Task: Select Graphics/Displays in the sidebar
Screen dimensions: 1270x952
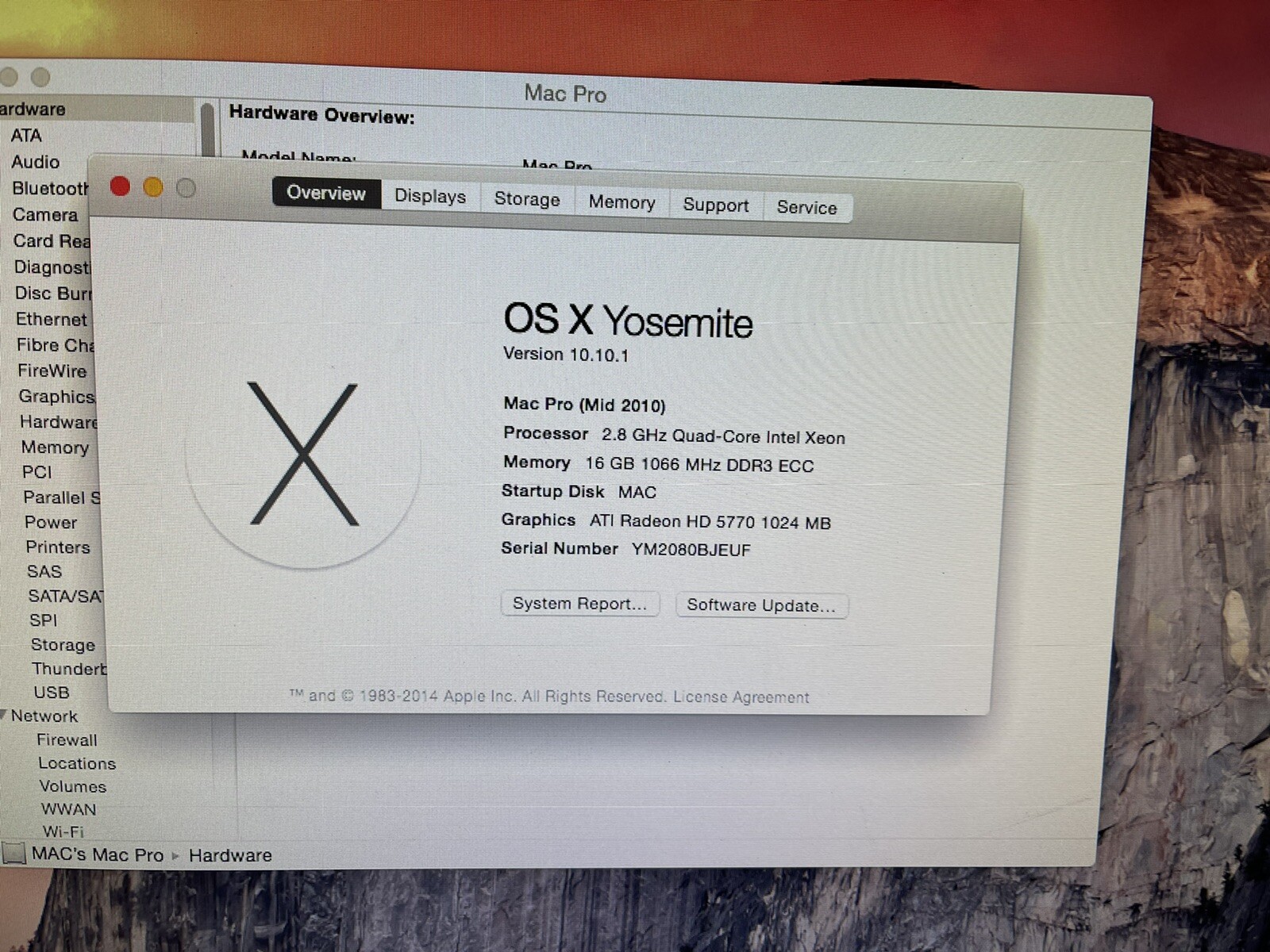Action: [56, 396]
